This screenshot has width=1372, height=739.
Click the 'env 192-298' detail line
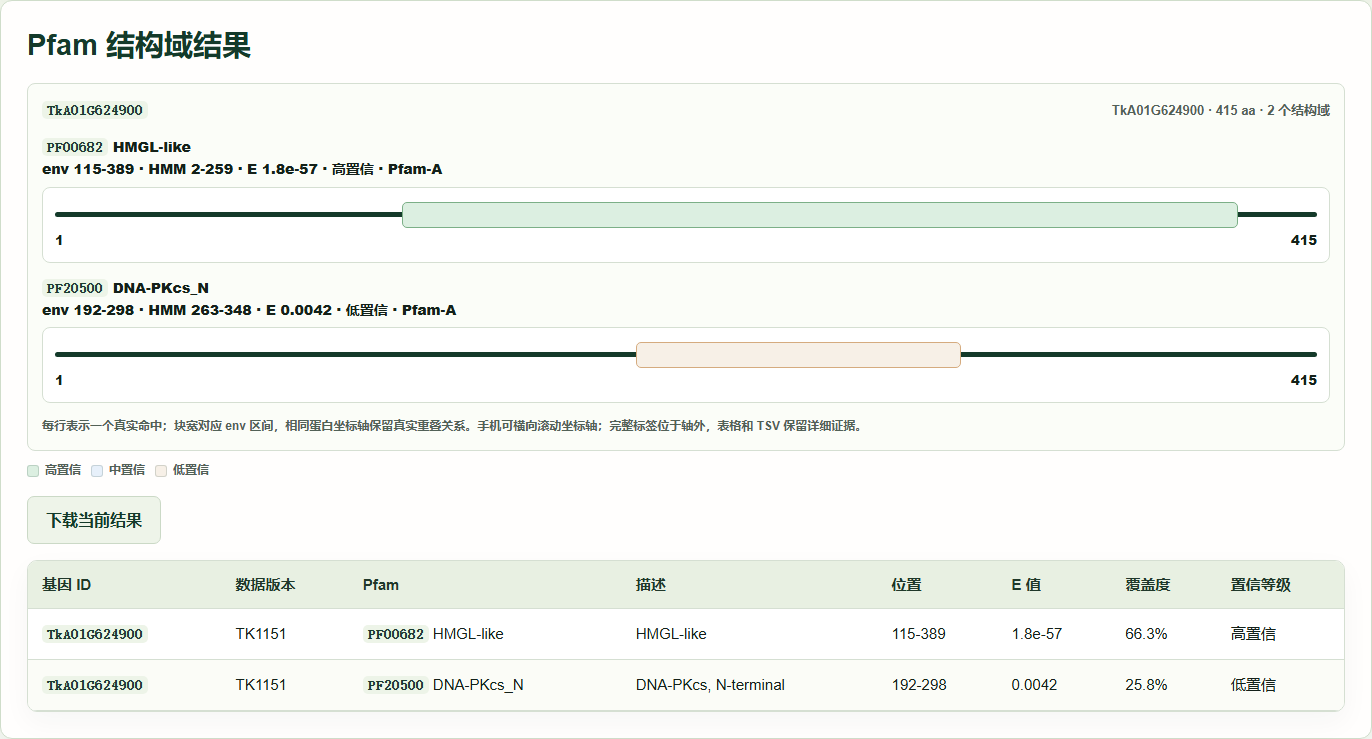(249, 310)
